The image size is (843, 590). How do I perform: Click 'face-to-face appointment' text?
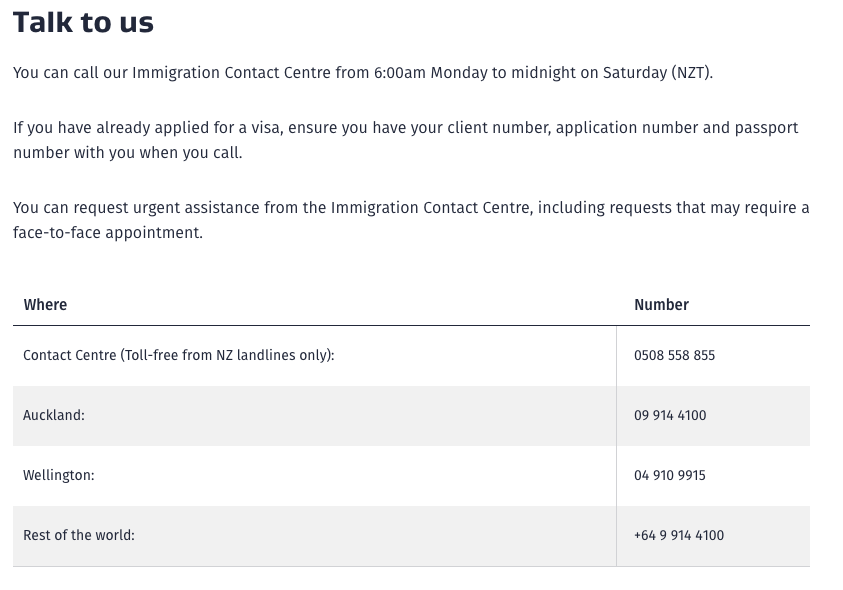107,233
